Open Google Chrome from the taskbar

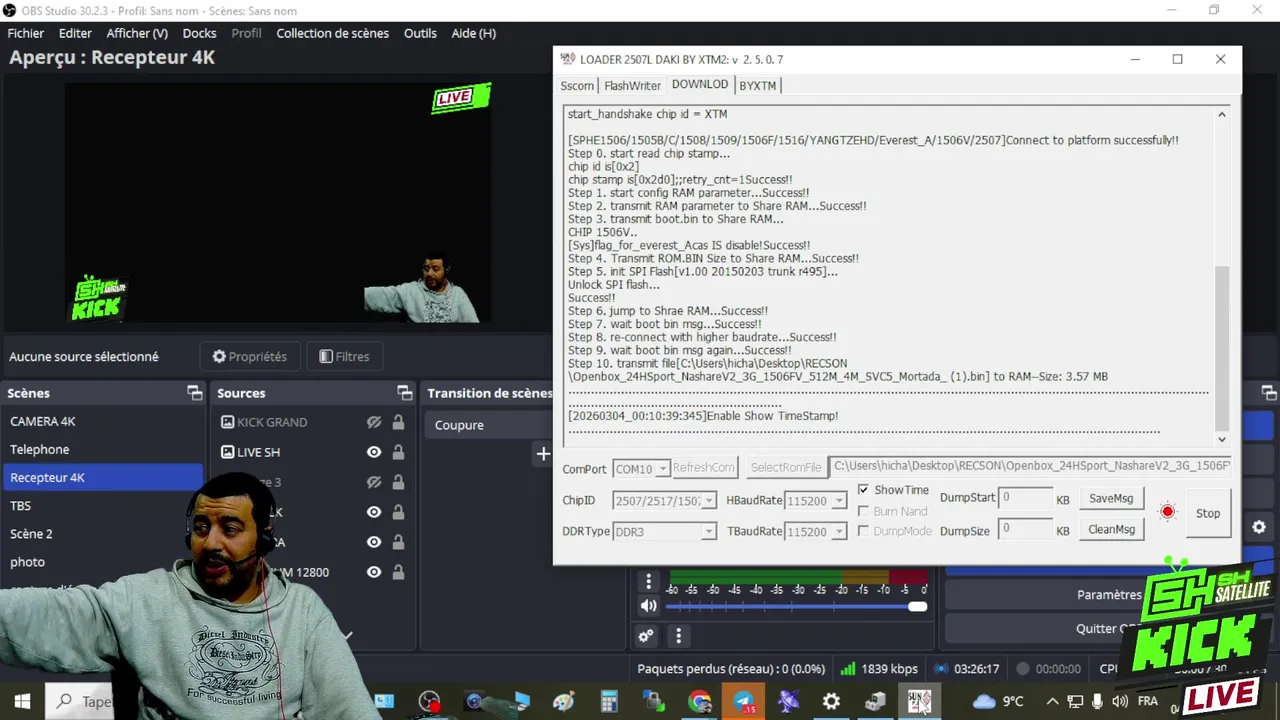(x=700, y=702)
